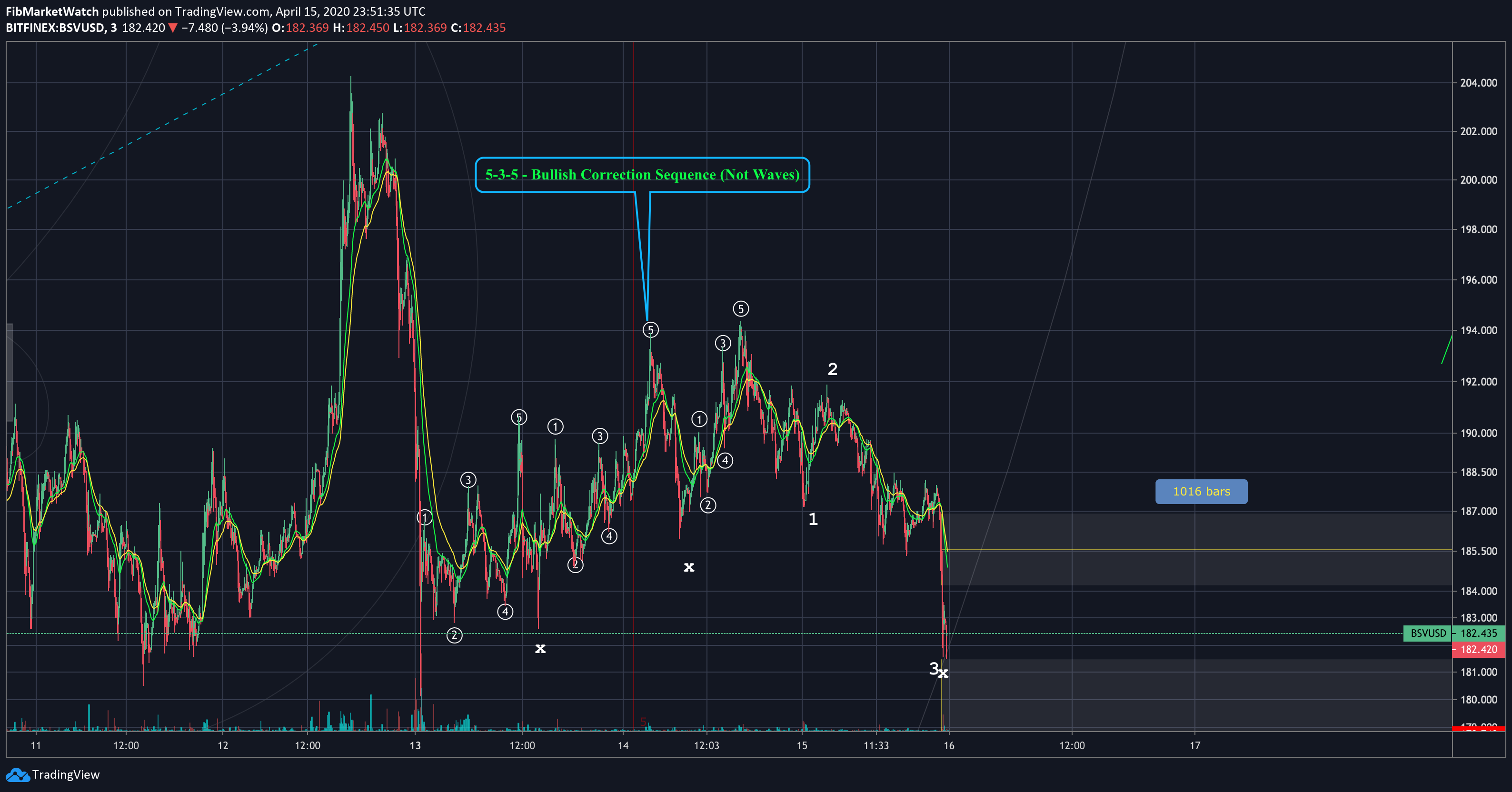The image size is (1512, 792).
Task: Click the TradingView cloud logo icon
Action: pos(18,775)
